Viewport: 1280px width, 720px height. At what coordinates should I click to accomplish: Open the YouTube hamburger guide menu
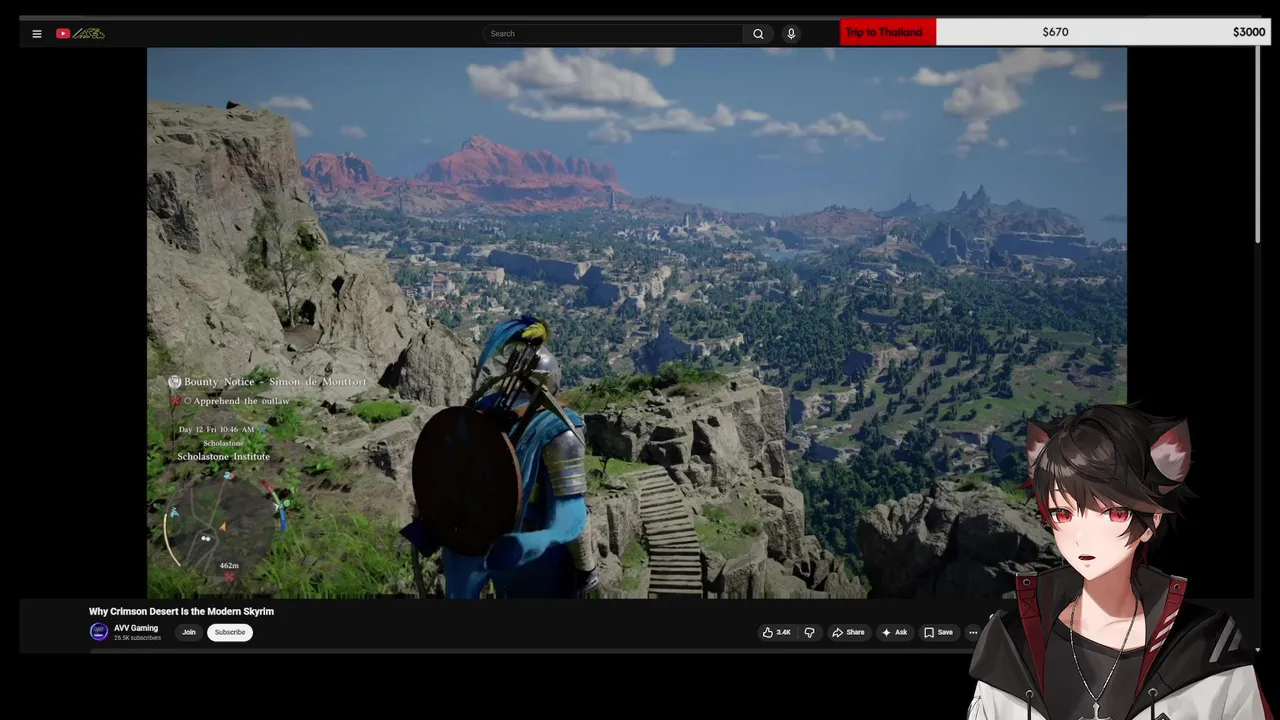coord(37,34)
